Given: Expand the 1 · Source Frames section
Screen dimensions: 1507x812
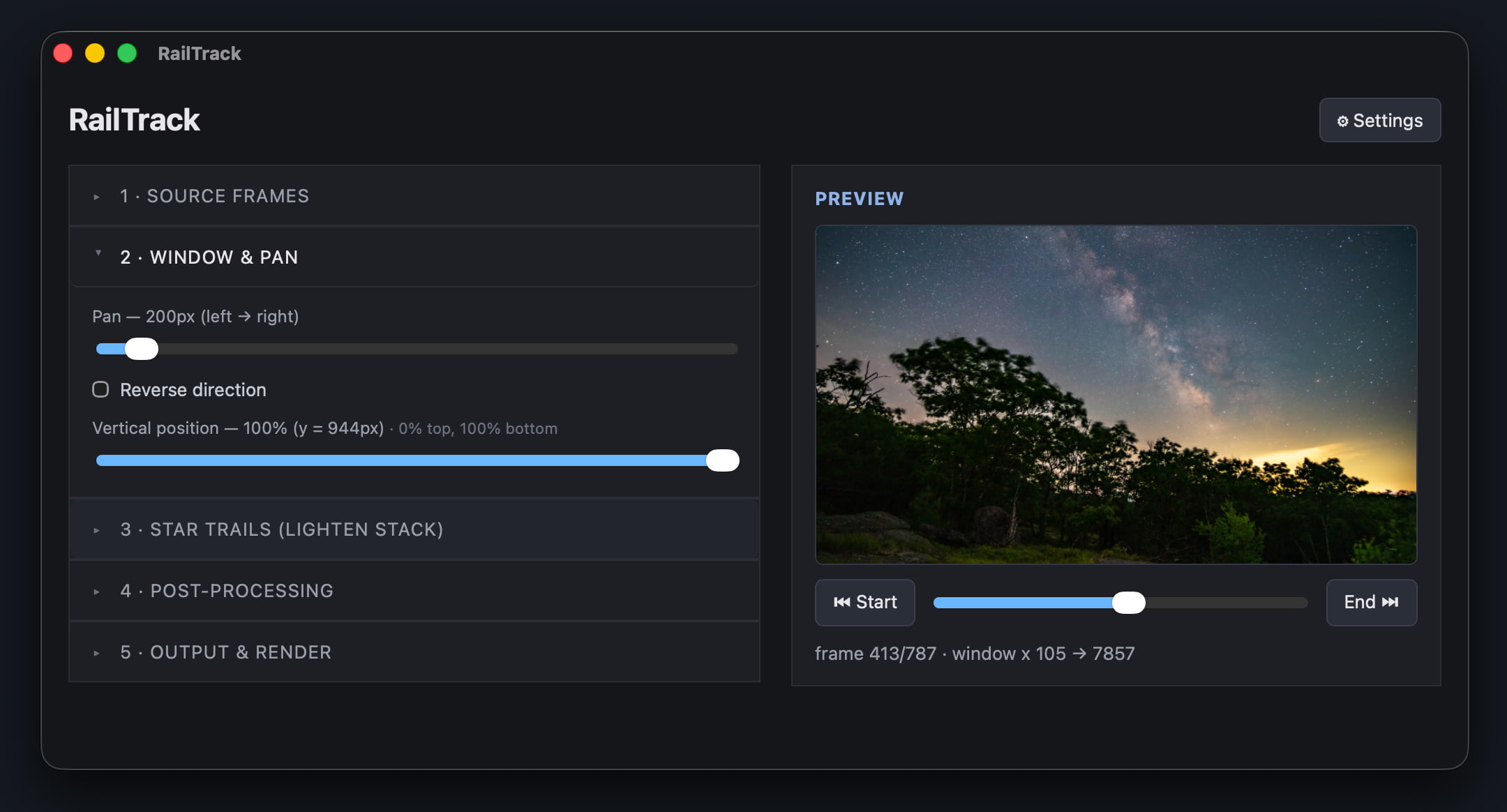Looking at the screenshot, I should (414, 196).
